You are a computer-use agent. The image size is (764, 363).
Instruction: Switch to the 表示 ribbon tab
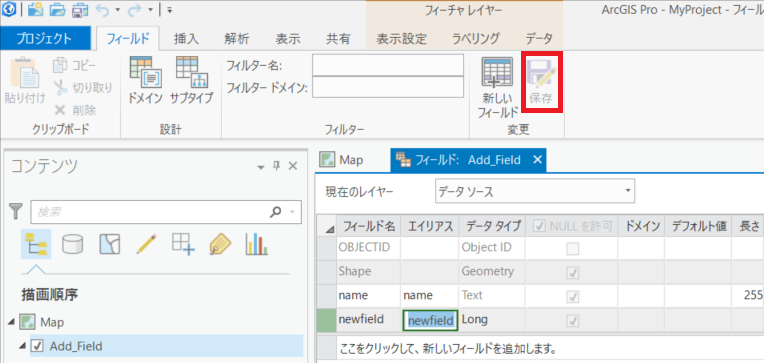[288, 38]
